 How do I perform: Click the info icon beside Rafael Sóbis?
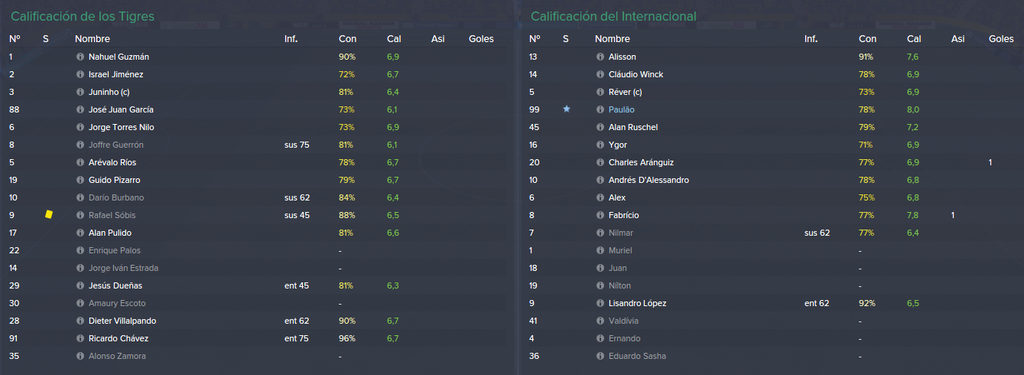tap(80, 215)
